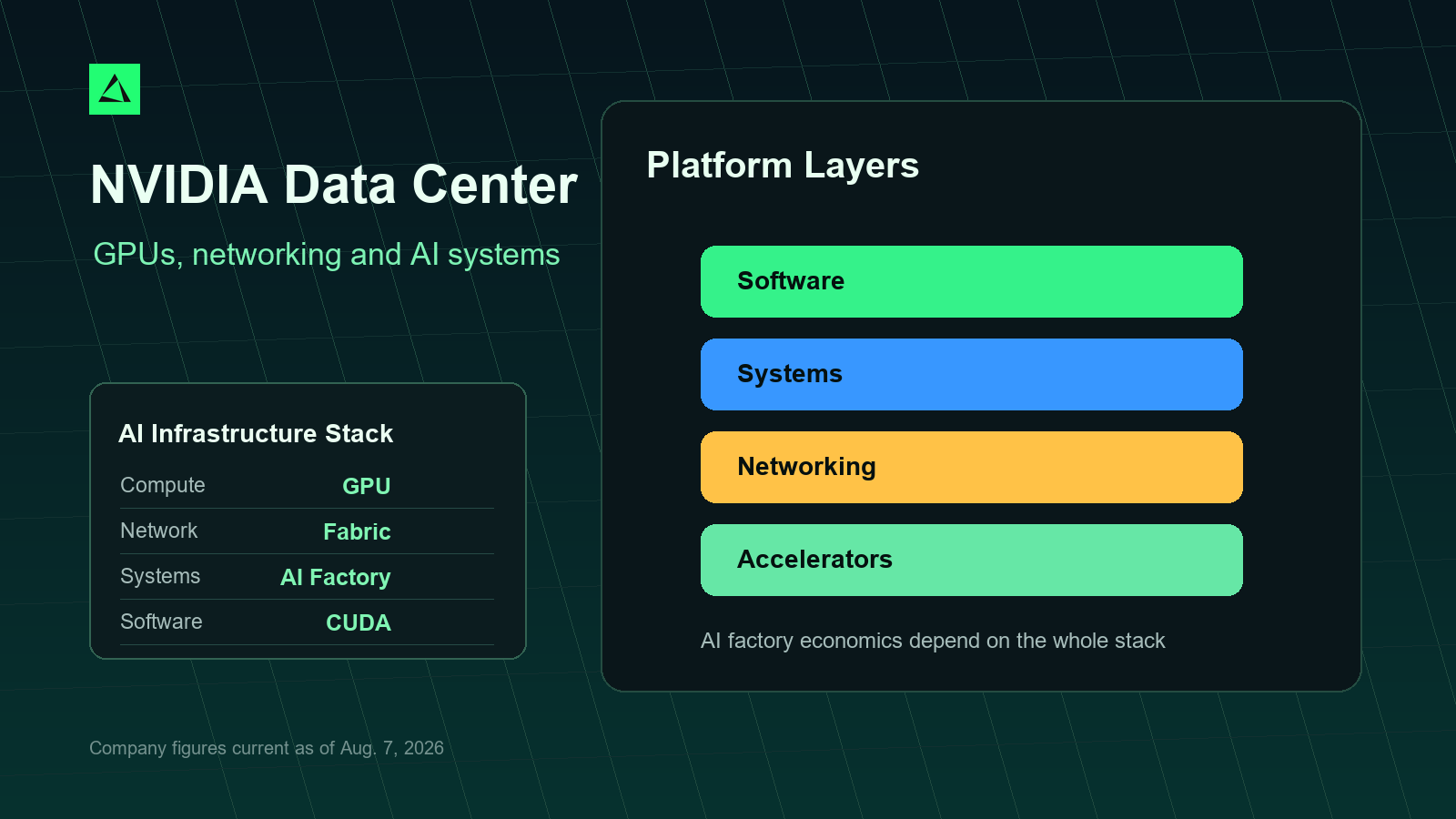Click the 'Network' row label
The width and height of the screenshot is (1456, 819).
159,531
